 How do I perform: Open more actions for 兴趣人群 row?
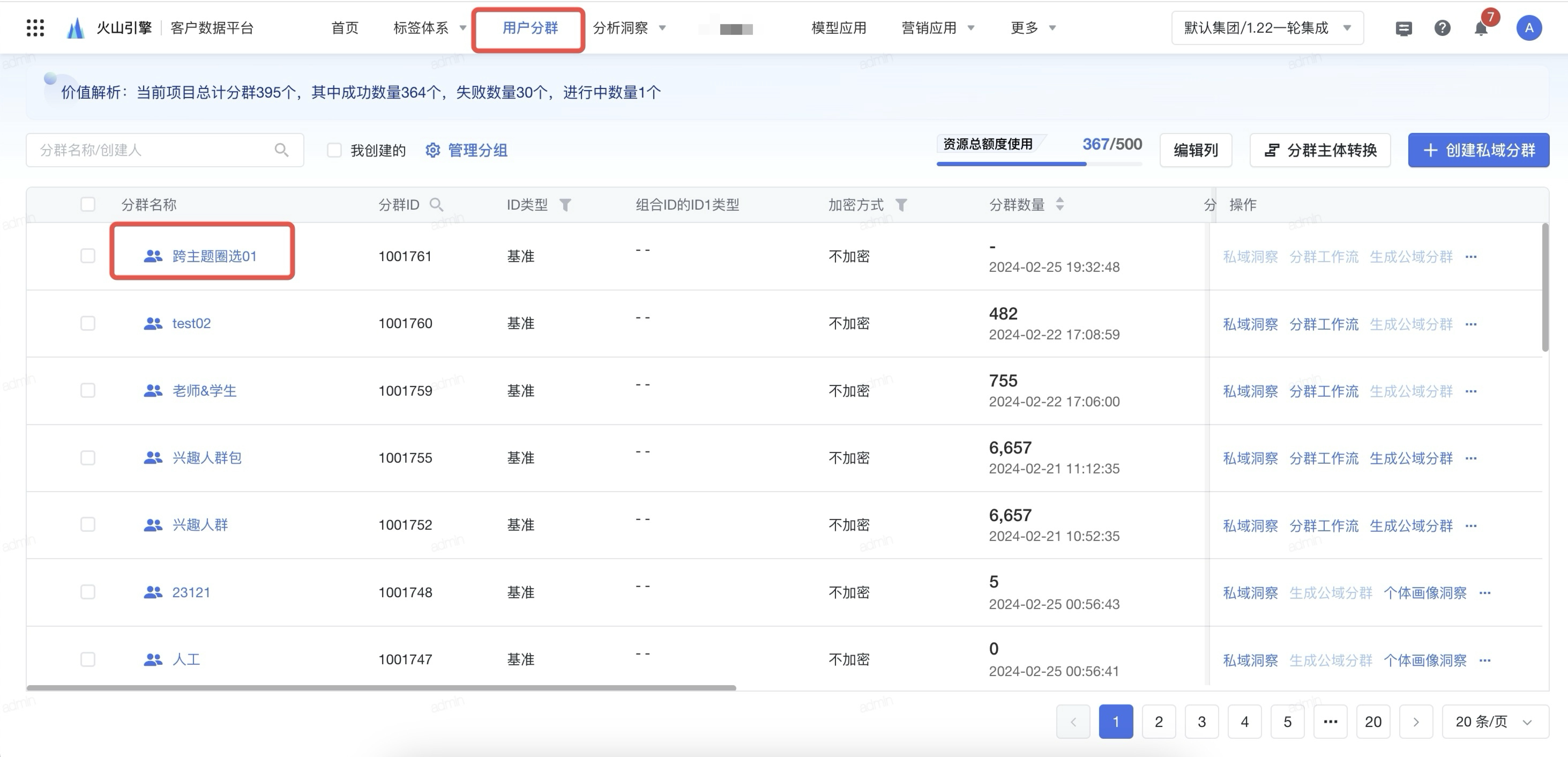click(1471, 525)
